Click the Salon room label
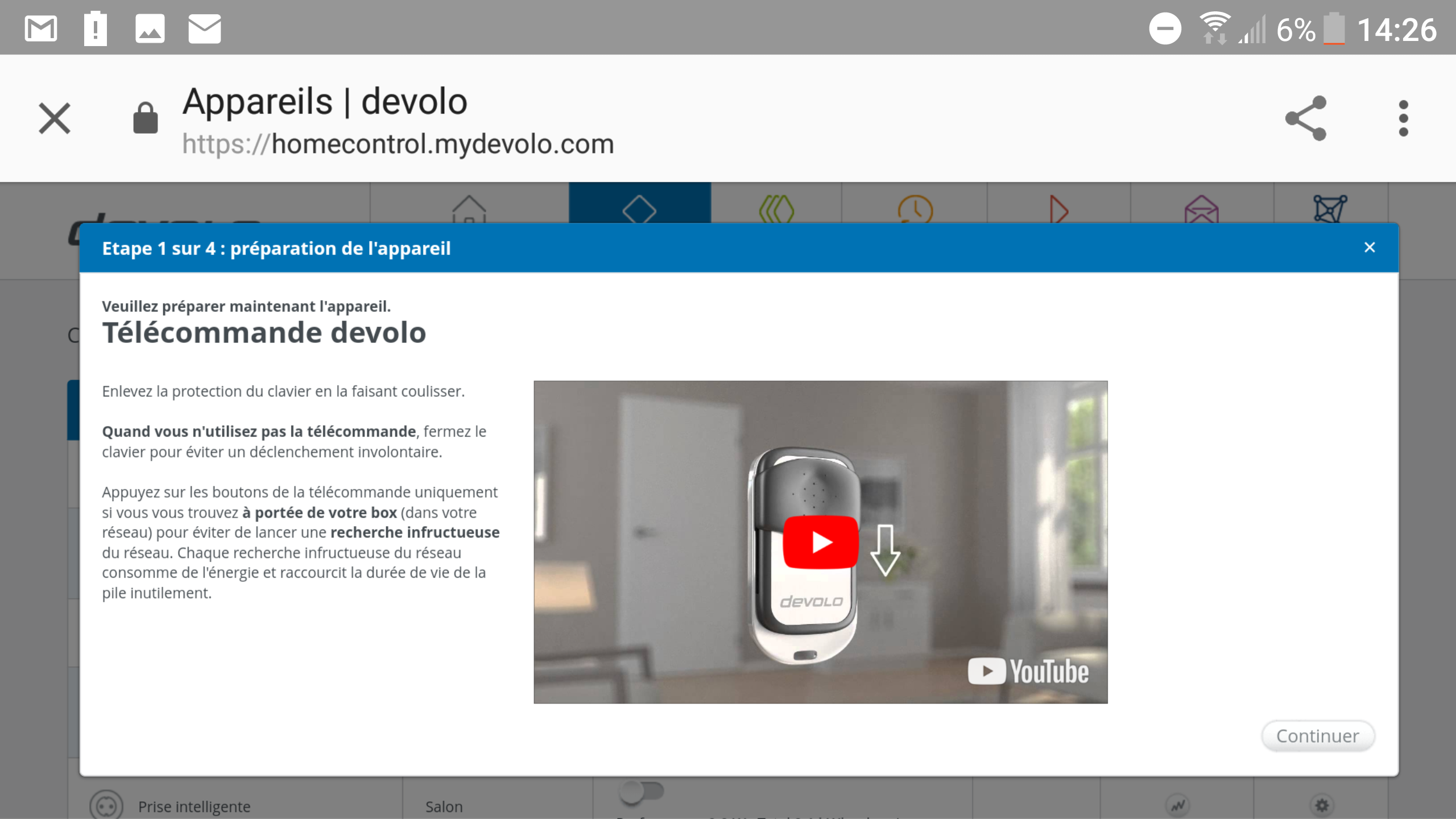 pos(444,806)
